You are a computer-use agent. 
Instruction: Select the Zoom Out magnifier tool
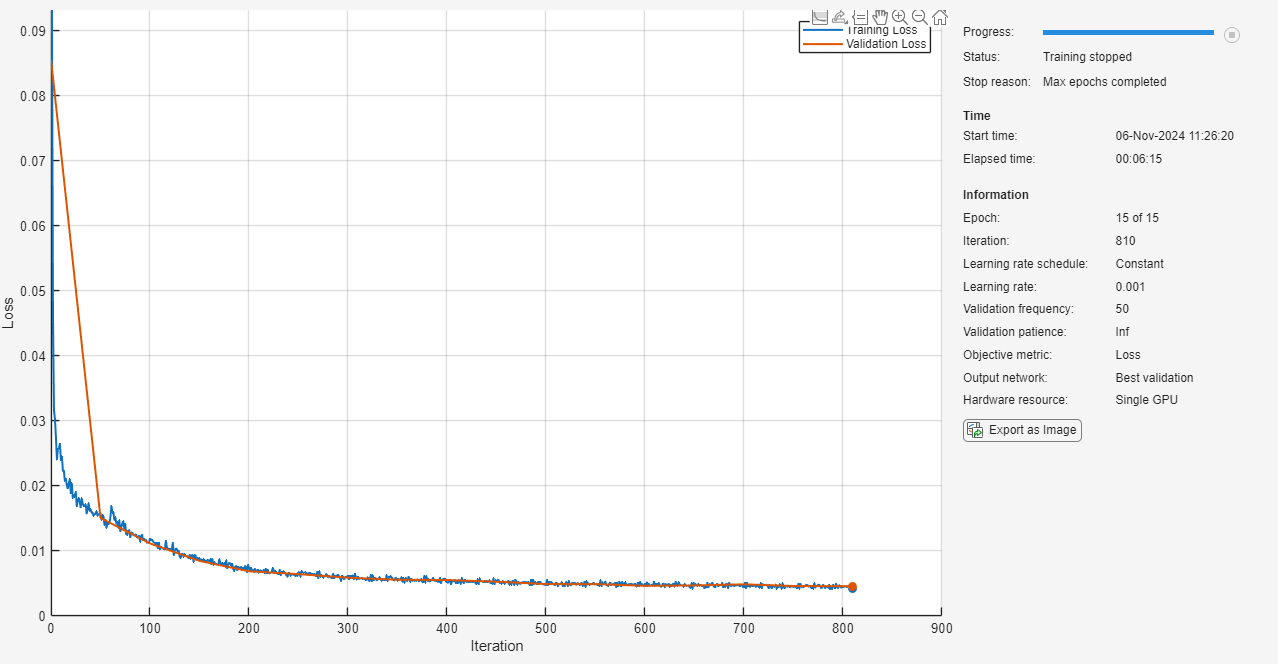[920, 16]
